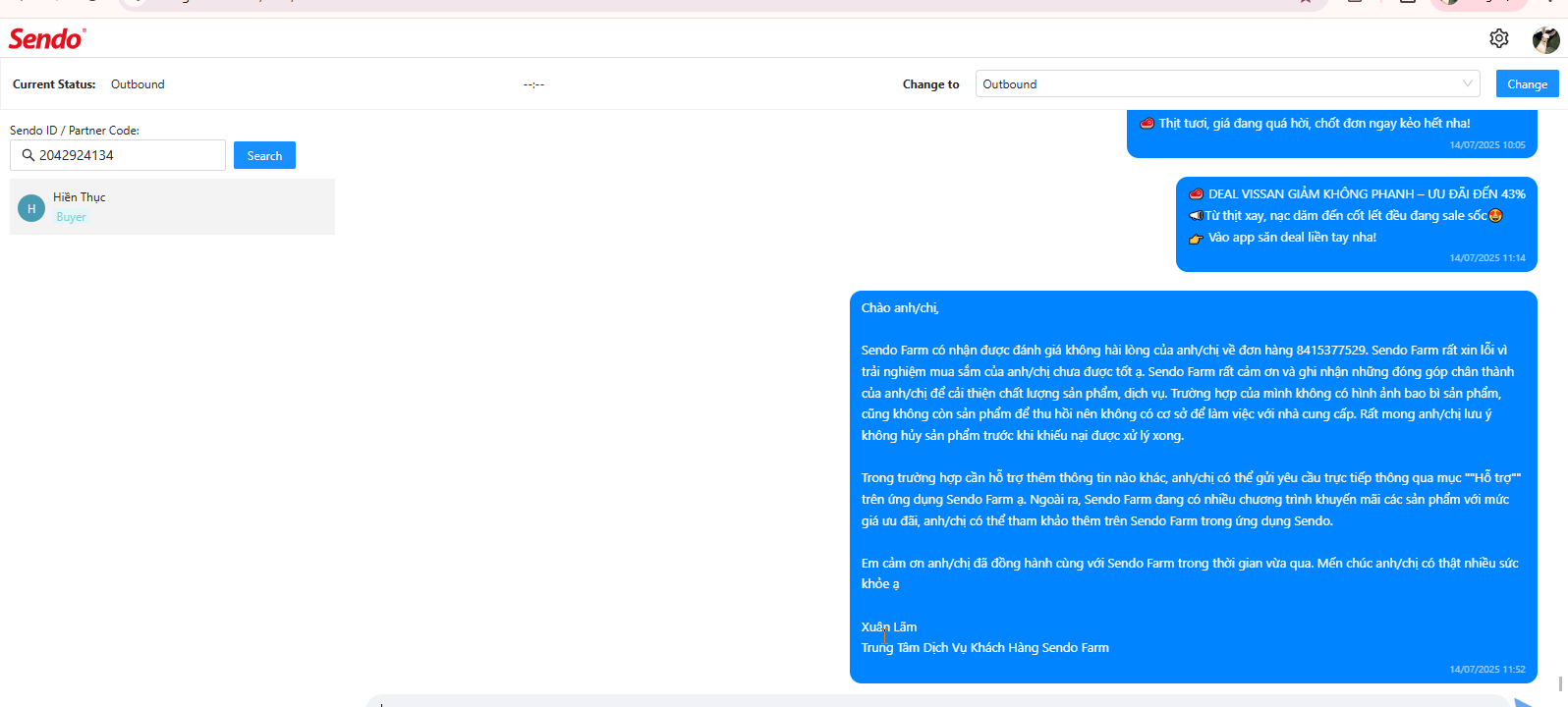Screen dimensions: 1568x707
Task: Click the Sendo ID / Partner Code label
Action: point(75,130)
